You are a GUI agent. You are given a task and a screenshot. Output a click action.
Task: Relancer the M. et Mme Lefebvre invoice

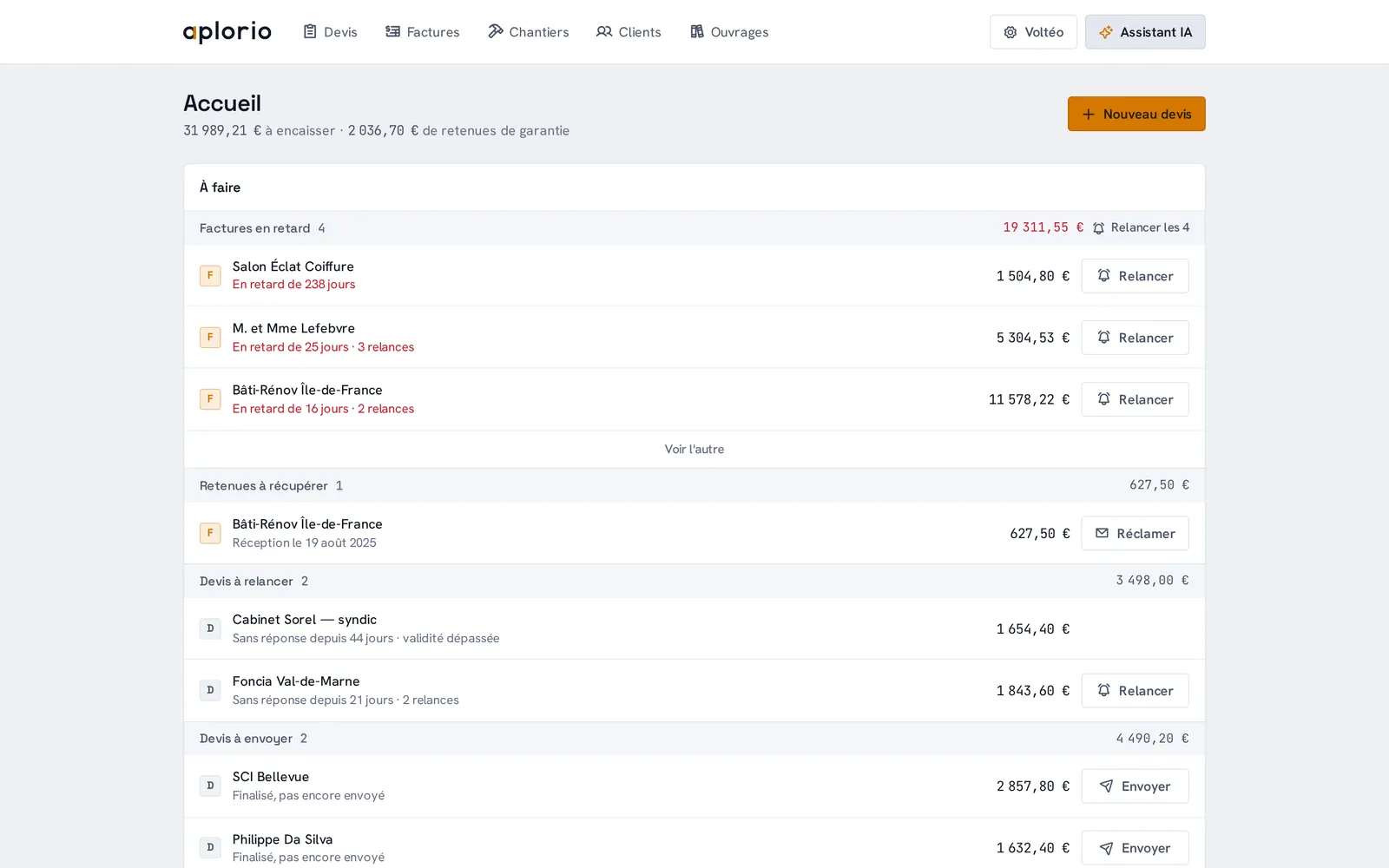point(1135,338)
